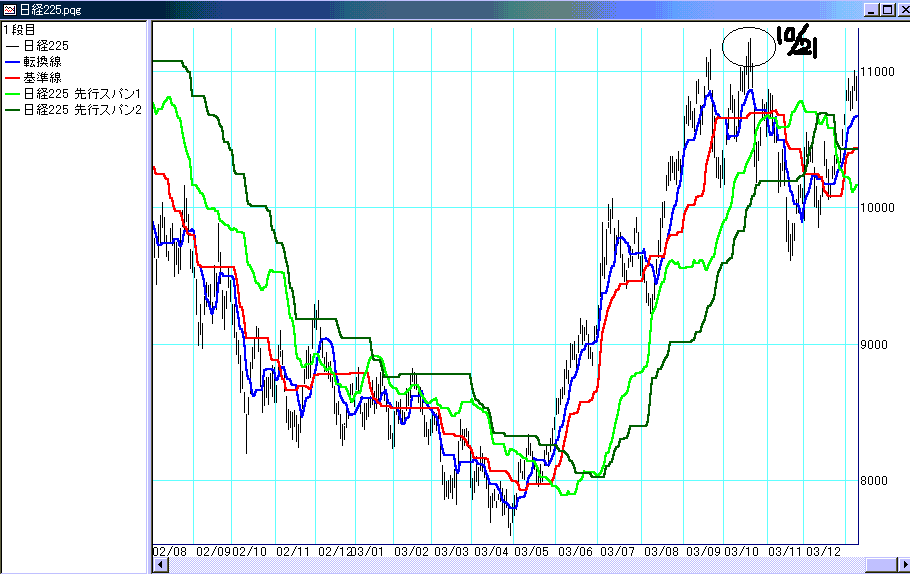Close the 日経225.pgg chart window
This screenshot has height=574, width=910.
tap(899, 9)
